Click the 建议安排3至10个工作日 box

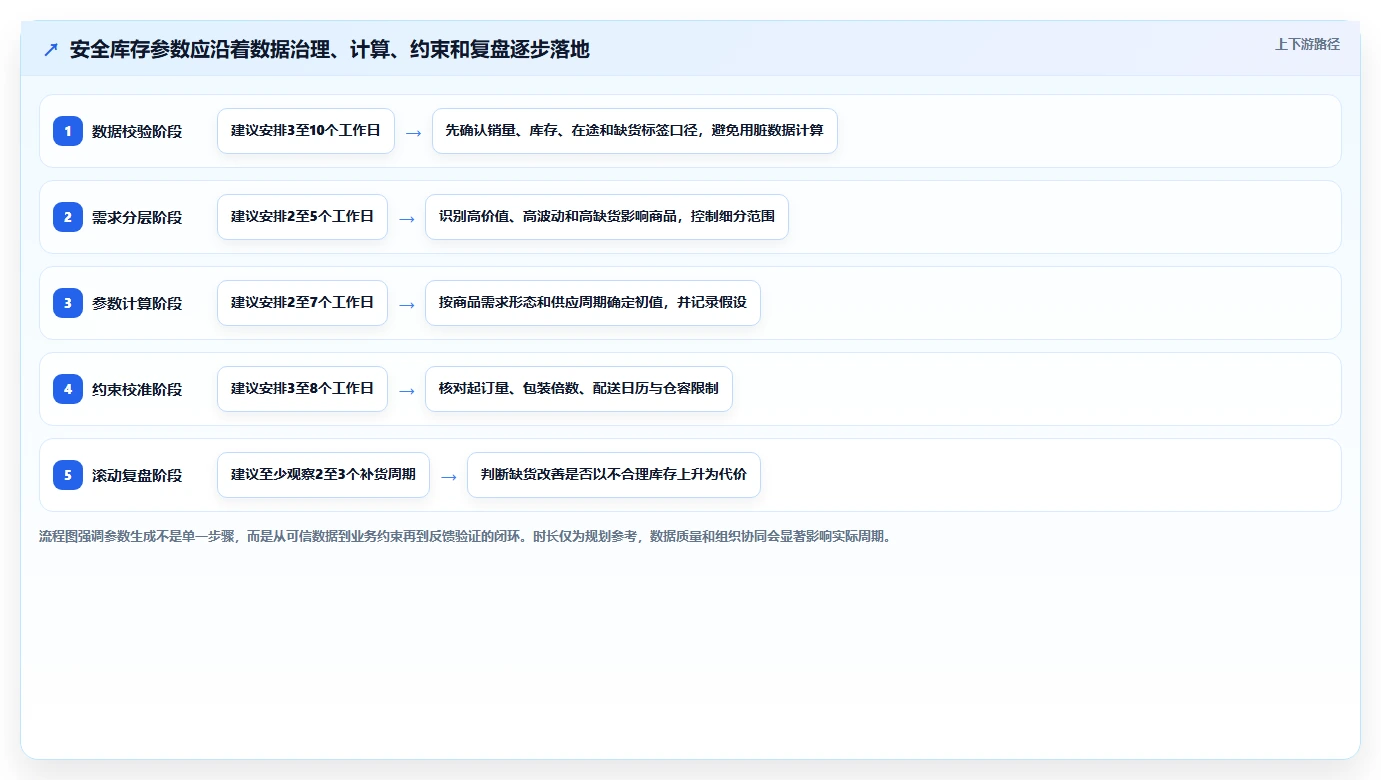click(x=306, y=131)
